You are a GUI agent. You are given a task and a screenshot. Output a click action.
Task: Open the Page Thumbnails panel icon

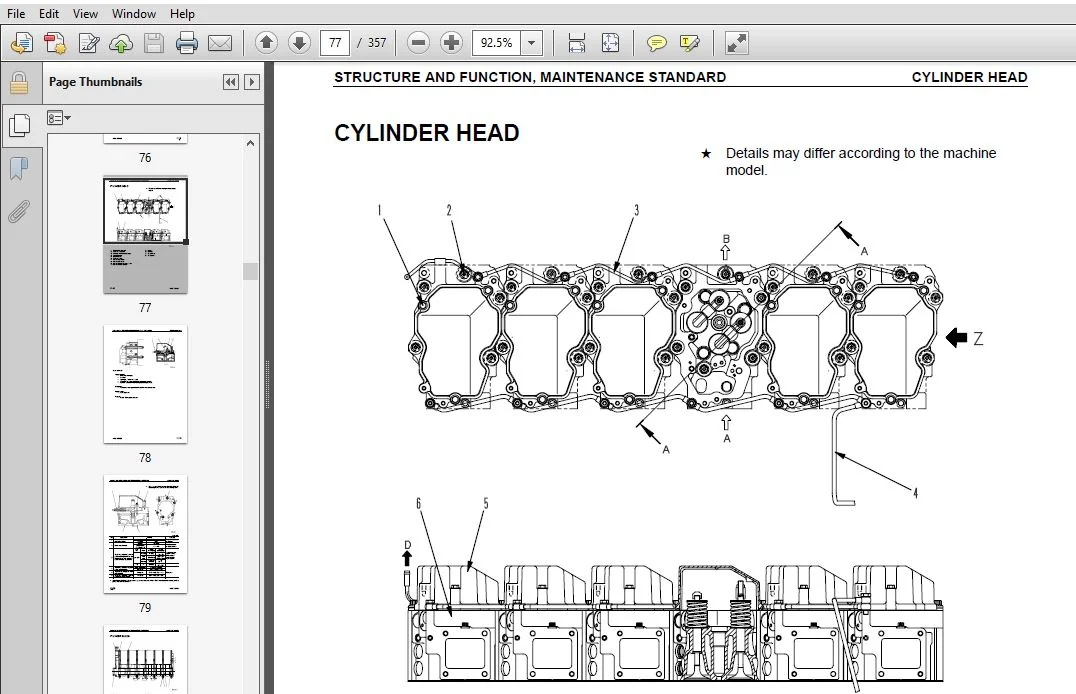point(19,125)
